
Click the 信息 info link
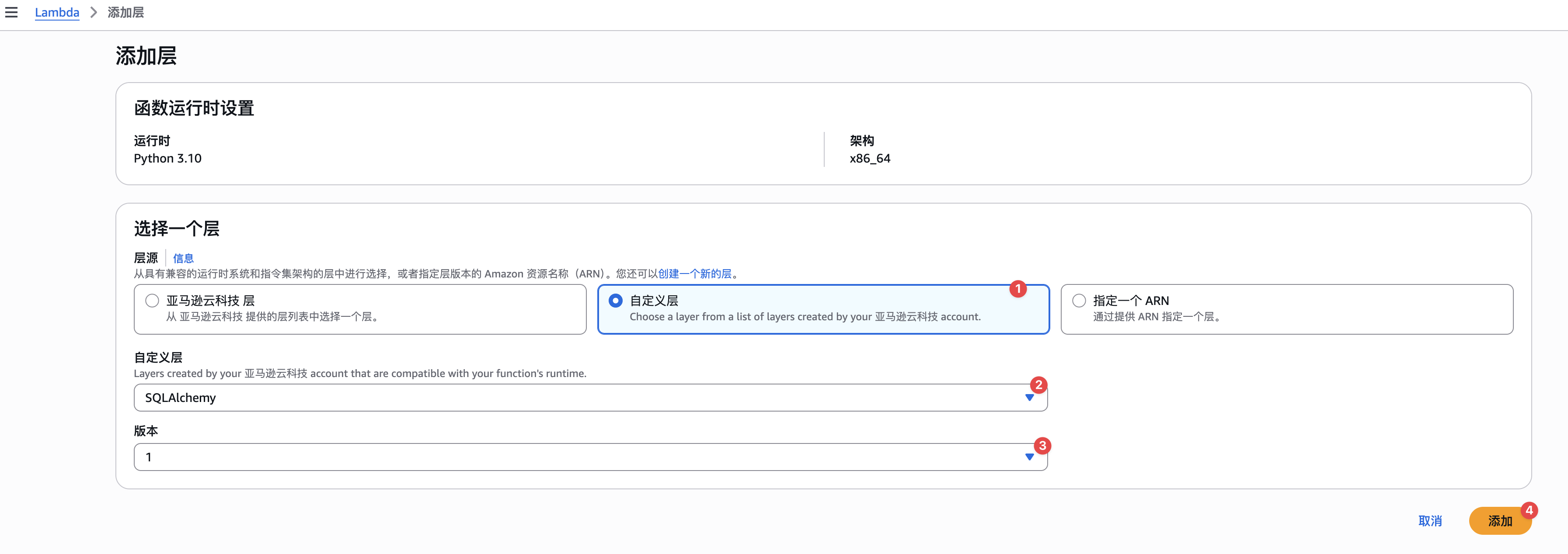183,259
